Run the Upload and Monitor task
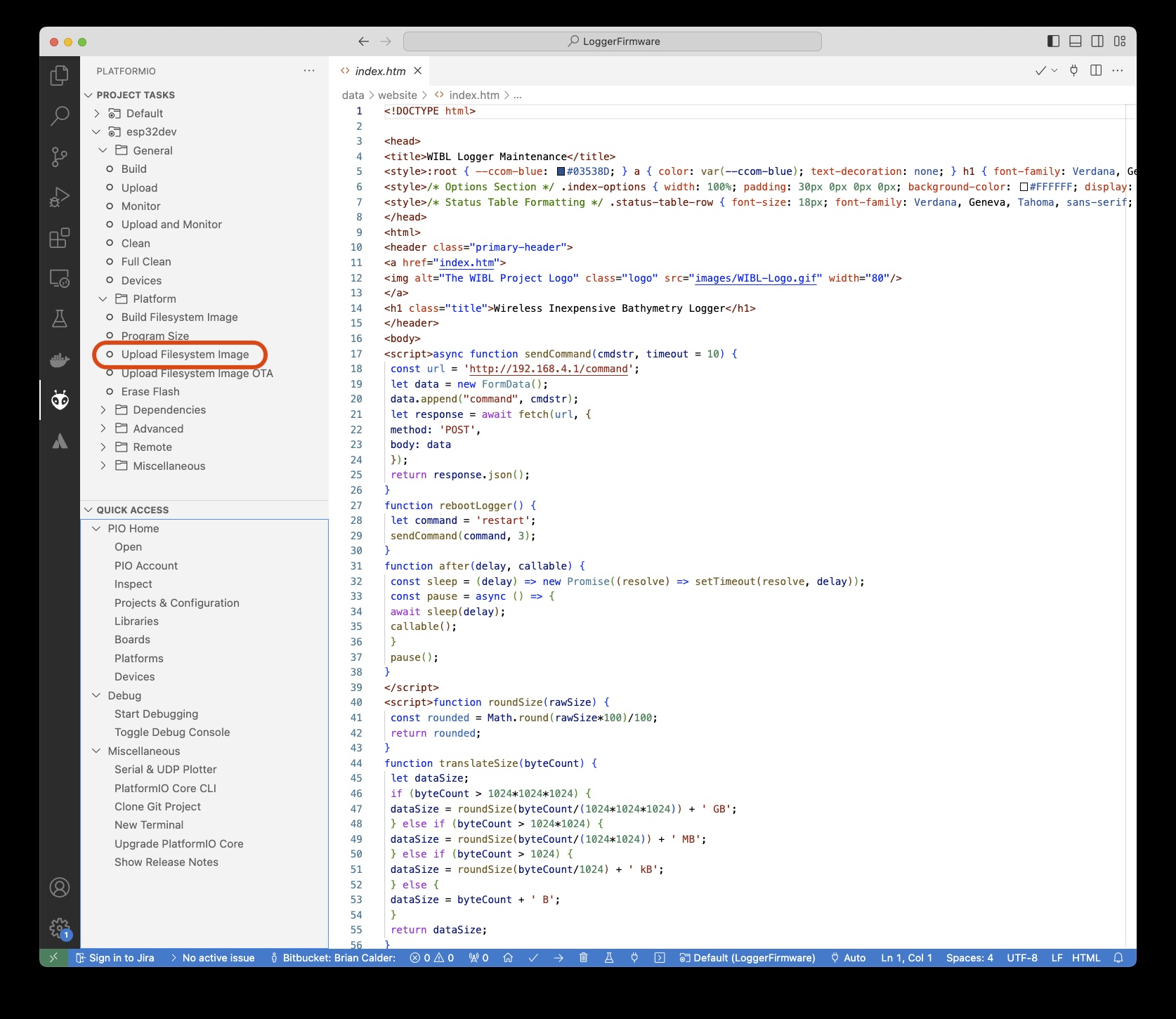 171,224
